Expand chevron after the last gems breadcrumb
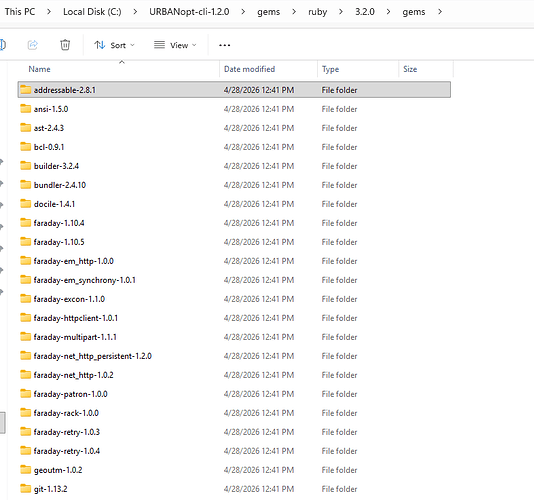Screen dimensions: 534x500 [440, 12]
